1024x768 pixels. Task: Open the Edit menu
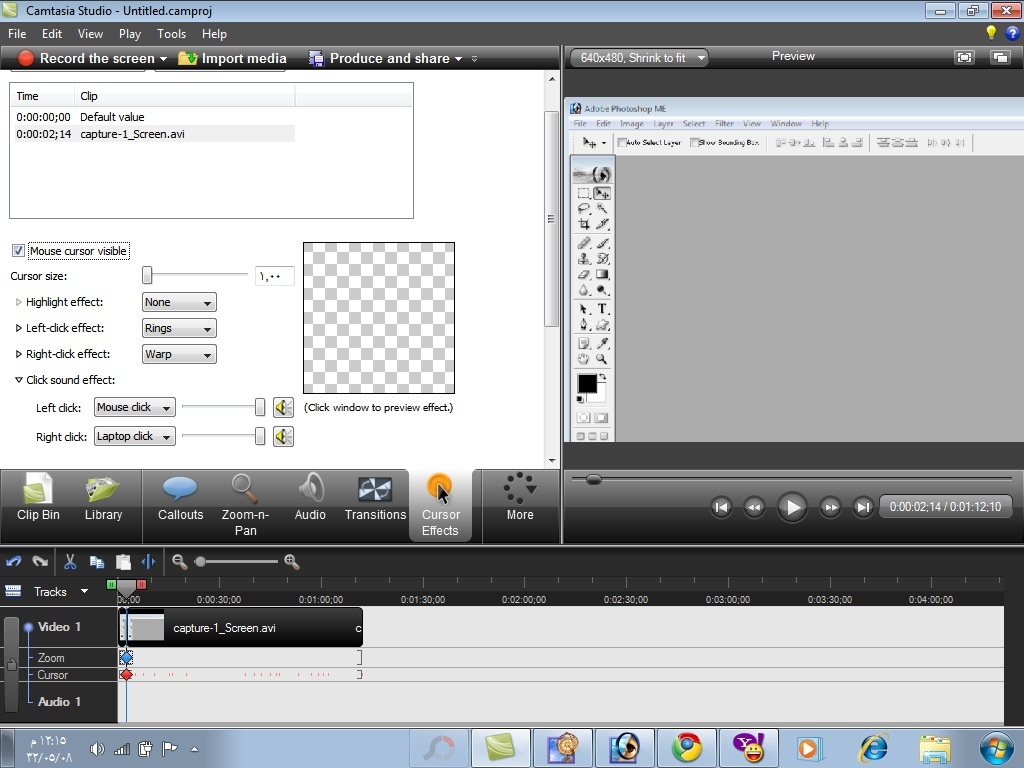52,33
